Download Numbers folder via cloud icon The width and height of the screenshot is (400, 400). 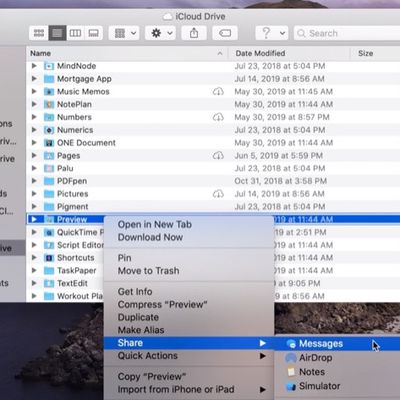coord(218,117)
